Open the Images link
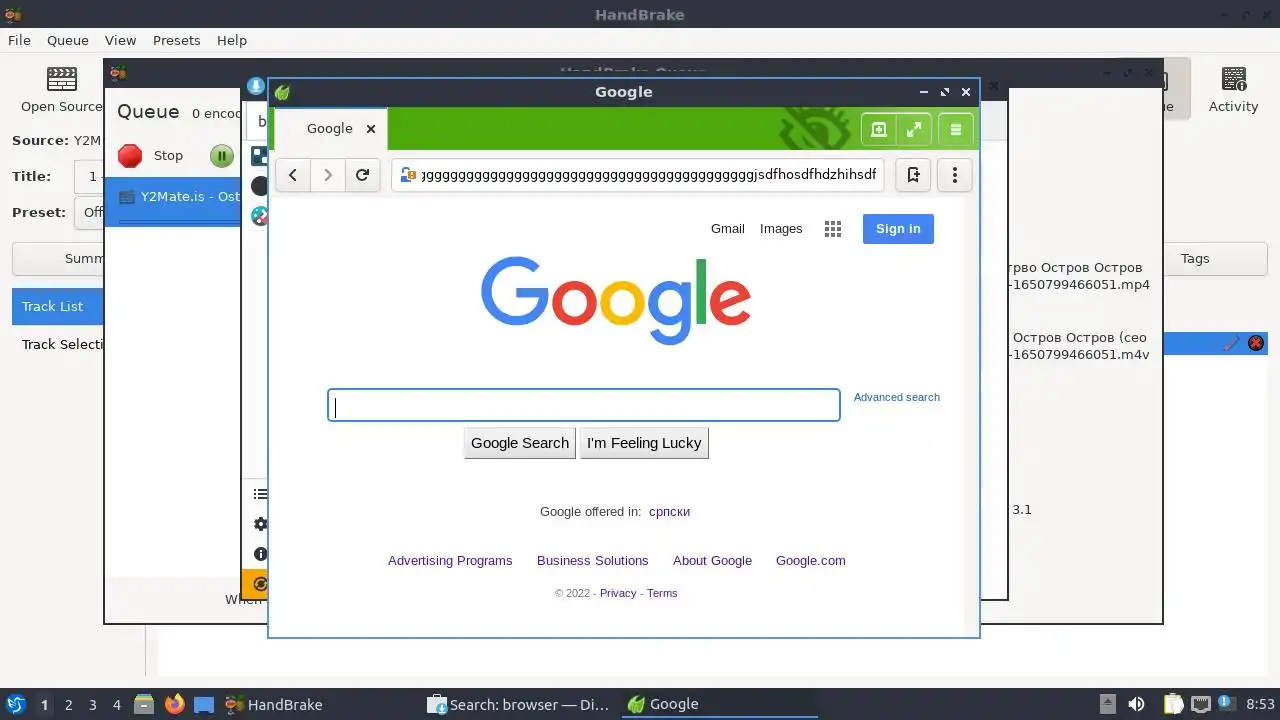 click(x=781, y=229)
